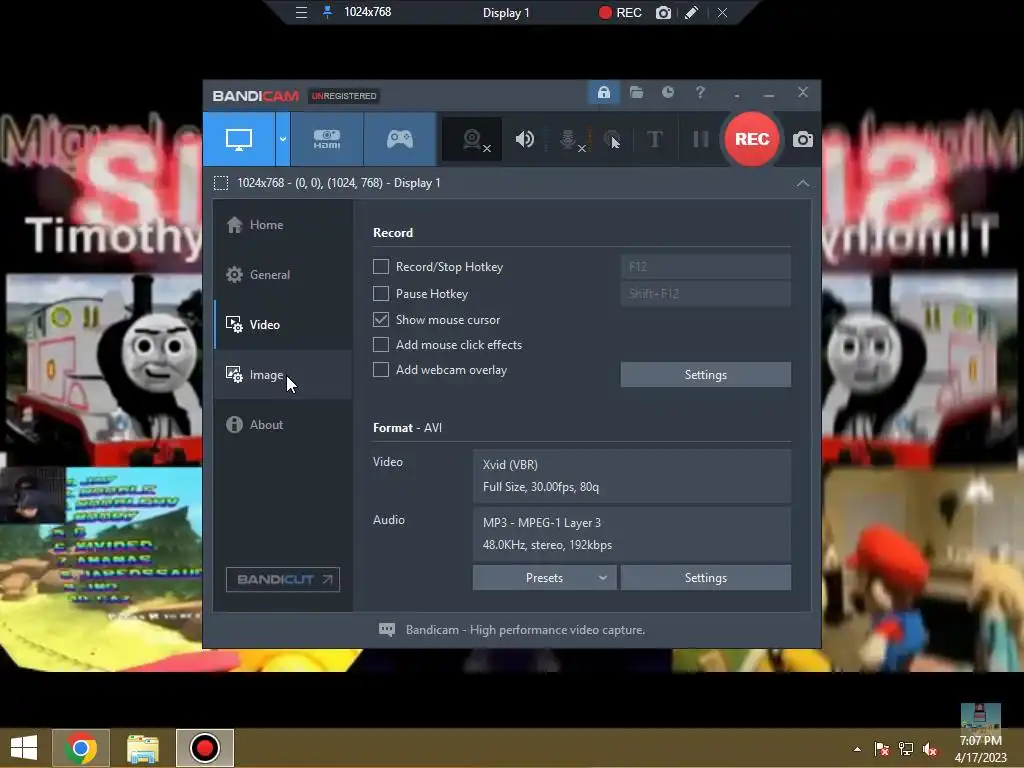Open output folder icon in title bar
1024x768 pixels.
coord(636,93)
